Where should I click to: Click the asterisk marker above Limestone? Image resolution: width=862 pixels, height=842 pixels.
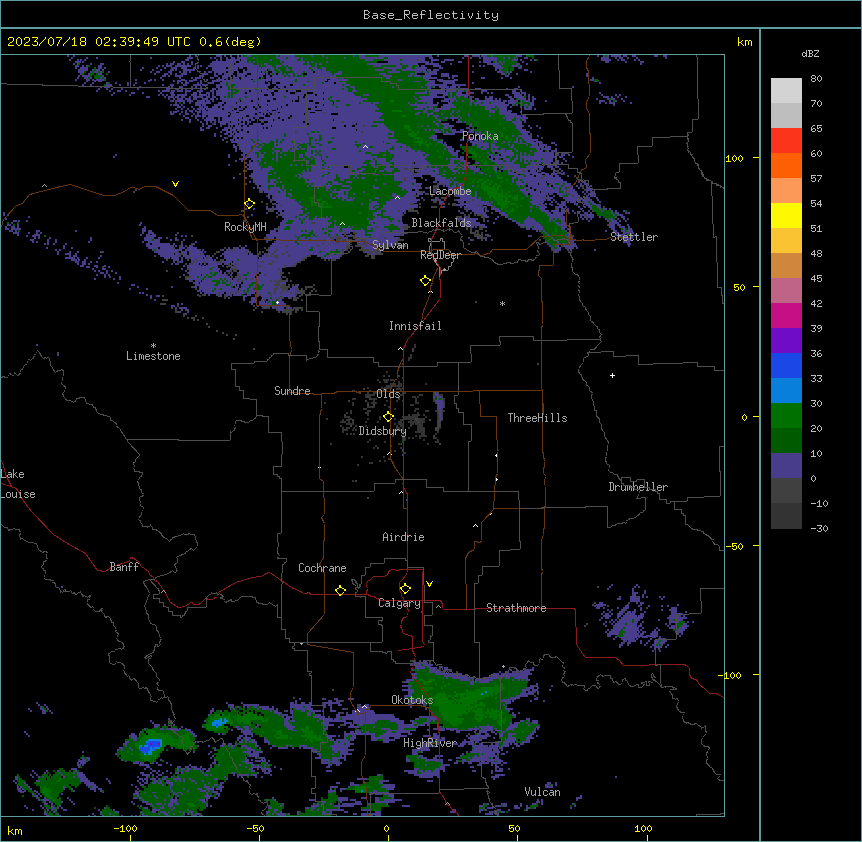[x=153, y=346]
